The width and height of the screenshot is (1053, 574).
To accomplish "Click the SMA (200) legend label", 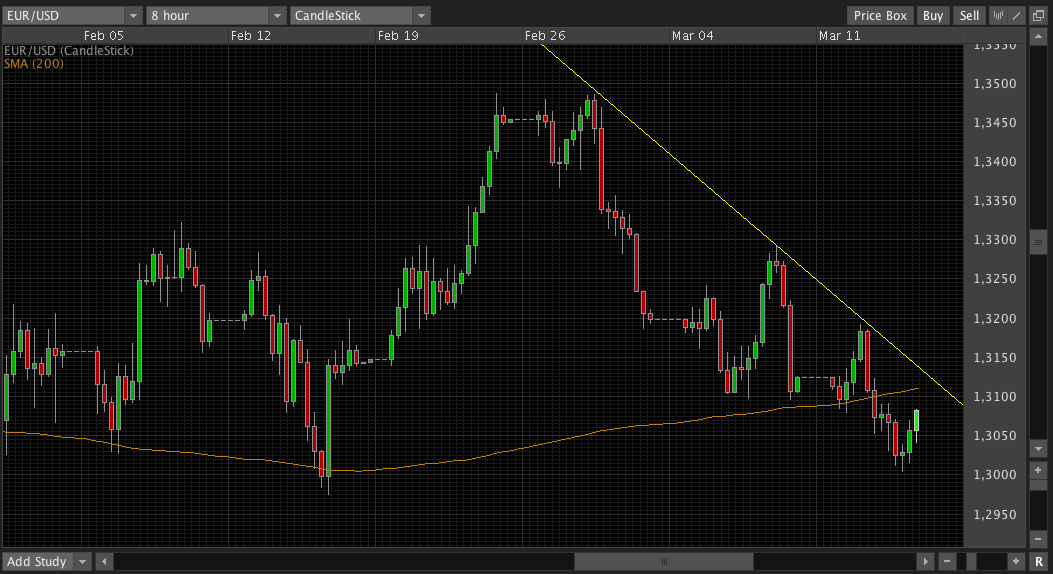I will [34, 64].
